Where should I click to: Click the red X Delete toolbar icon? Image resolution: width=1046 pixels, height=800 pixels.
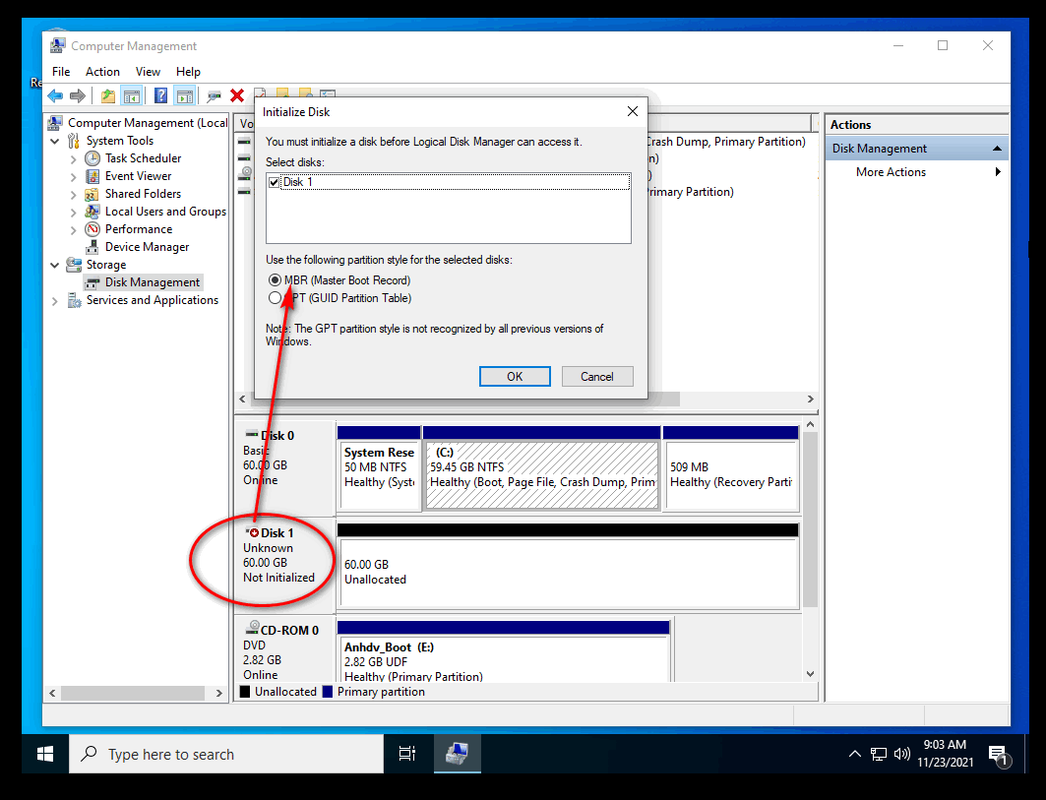pos(237,95)
